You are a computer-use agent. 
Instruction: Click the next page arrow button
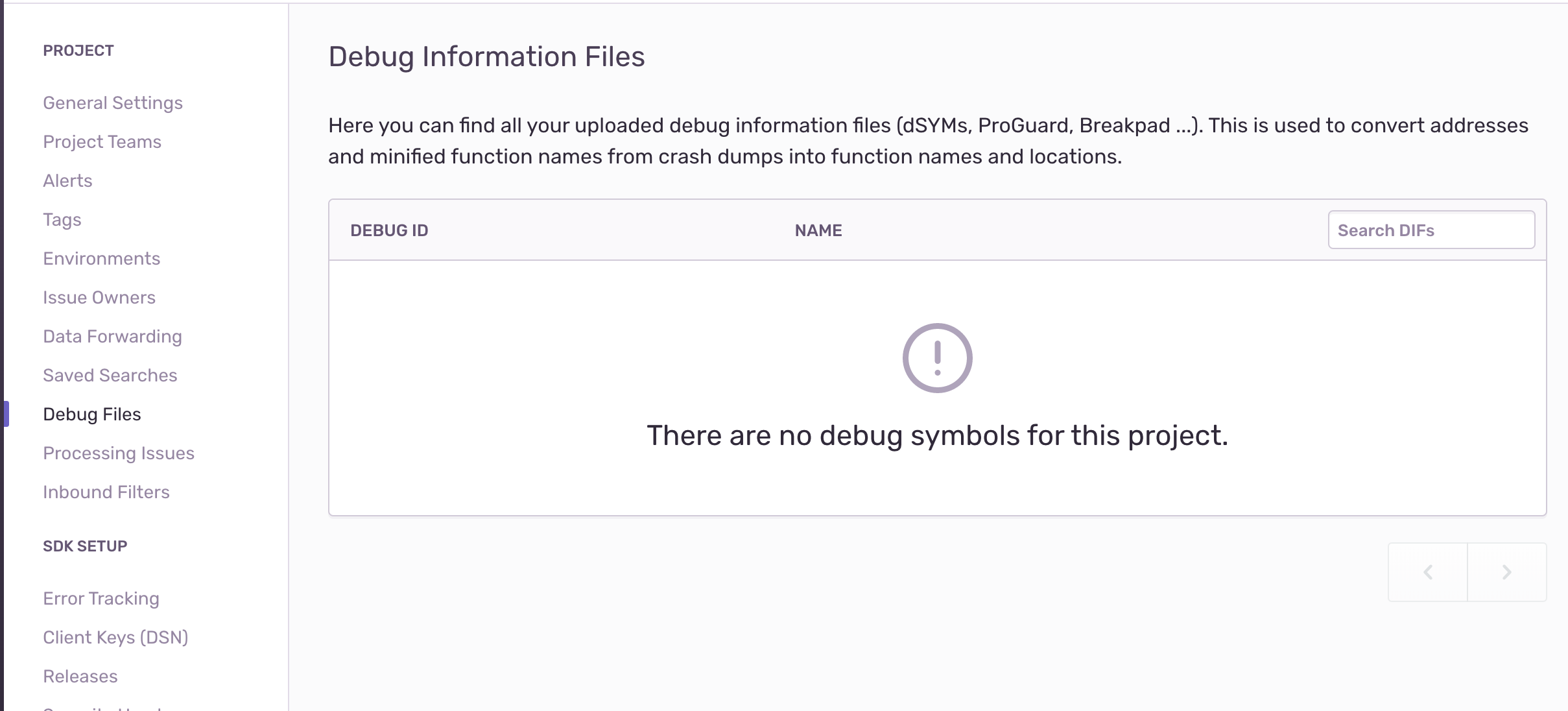[1506, 572]
